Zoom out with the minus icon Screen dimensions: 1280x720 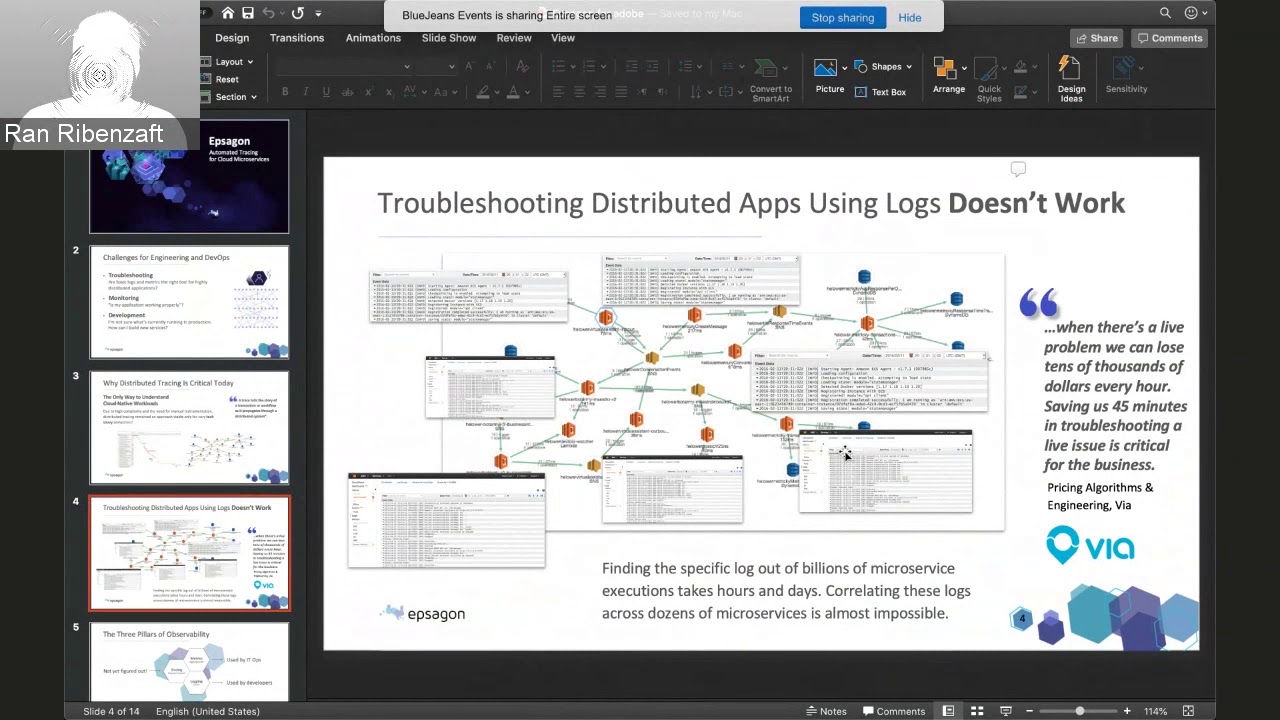[x=1029, y=711]
